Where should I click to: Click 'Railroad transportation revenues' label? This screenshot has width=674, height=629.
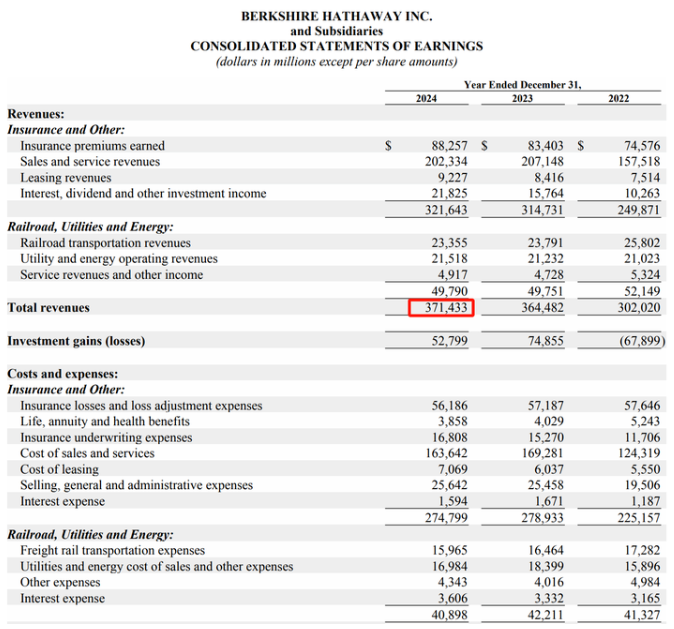[x=106, y=243]
